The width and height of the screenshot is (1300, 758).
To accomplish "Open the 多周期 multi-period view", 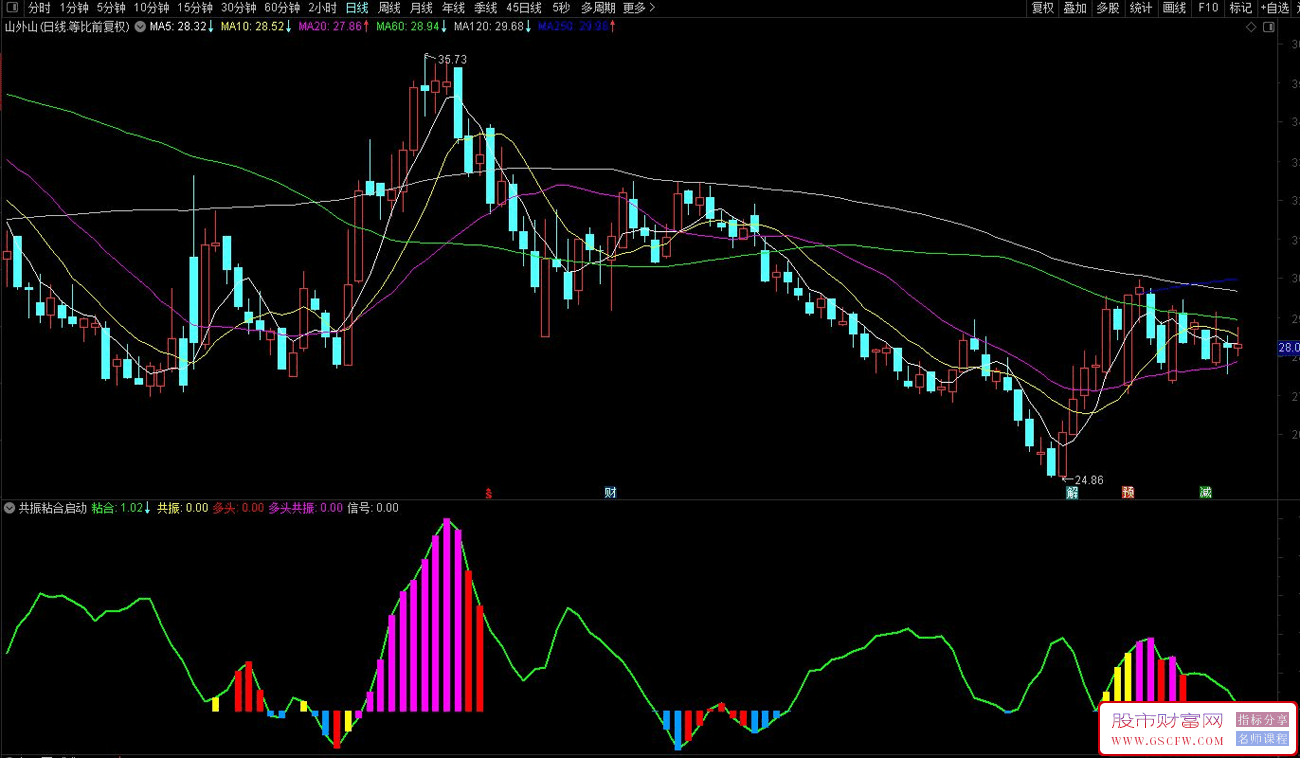I will tap(598, 7).
